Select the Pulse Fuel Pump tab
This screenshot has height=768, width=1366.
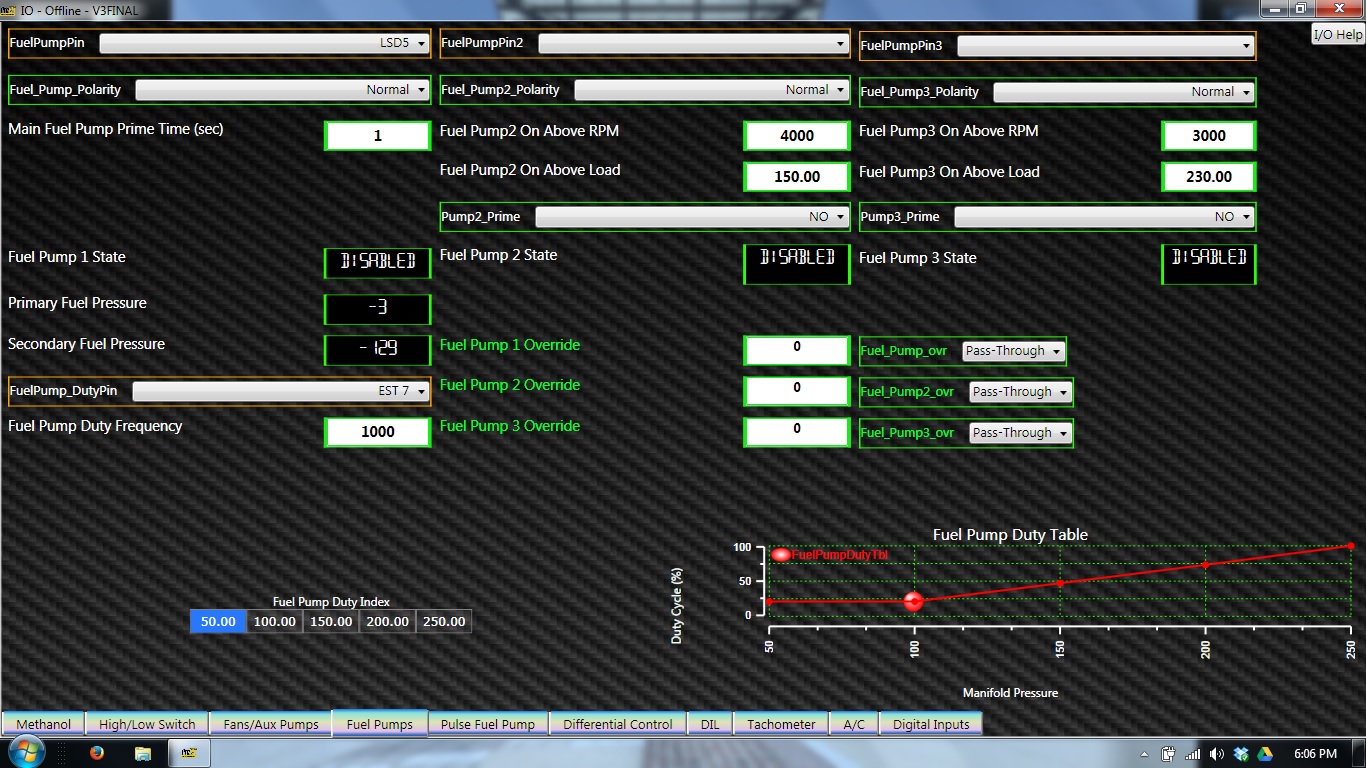488,723
